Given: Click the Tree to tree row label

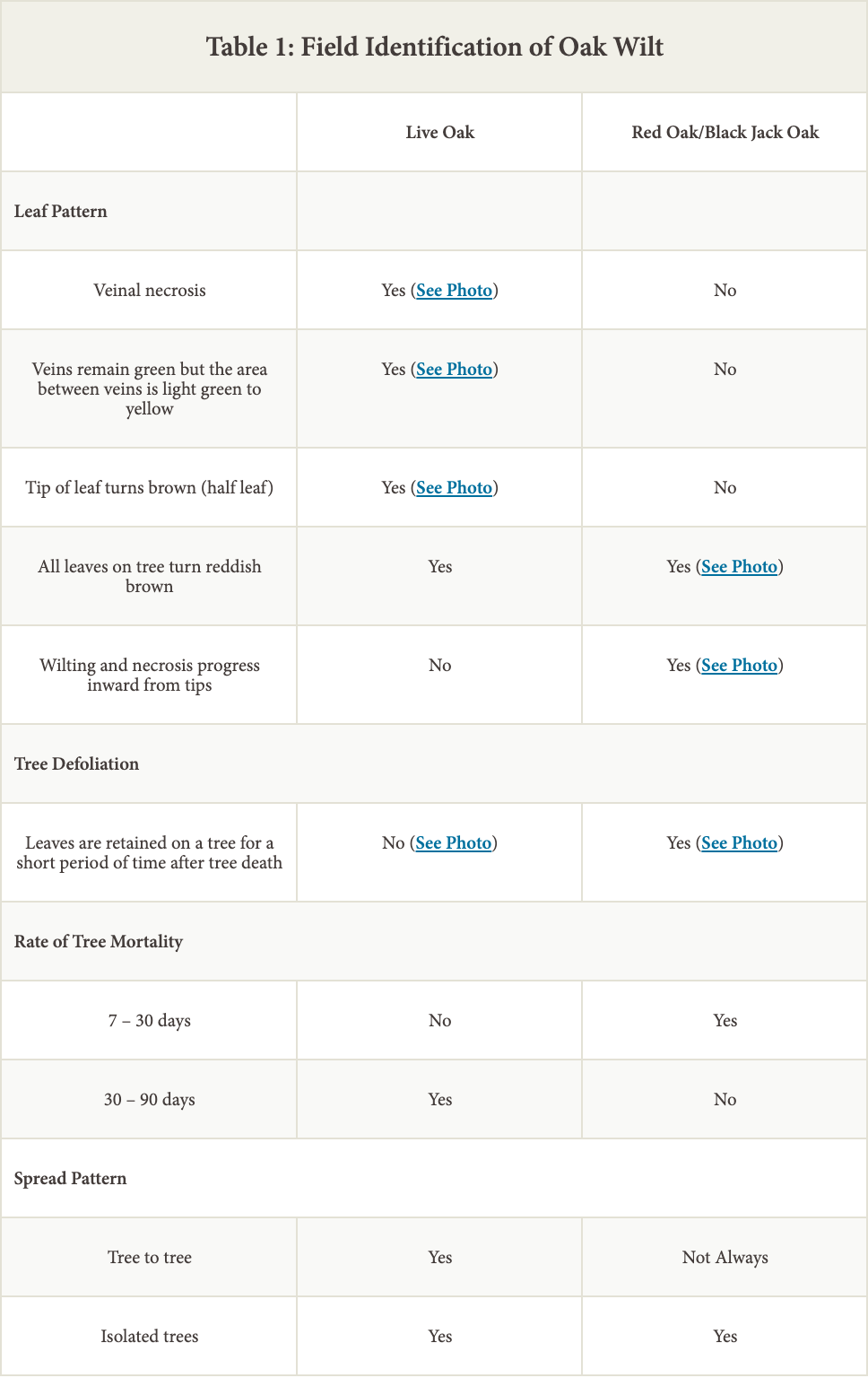Looking at the screenshot, I should 149,1258.
